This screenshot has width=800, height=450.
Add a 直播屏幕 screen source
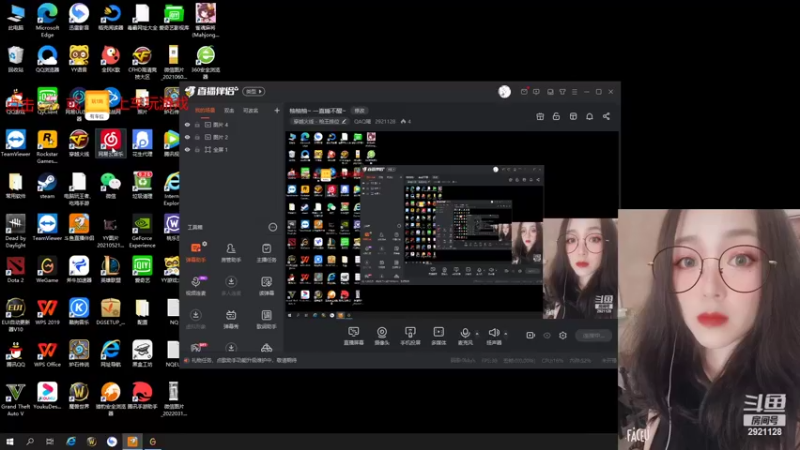[x=353, y=336]
